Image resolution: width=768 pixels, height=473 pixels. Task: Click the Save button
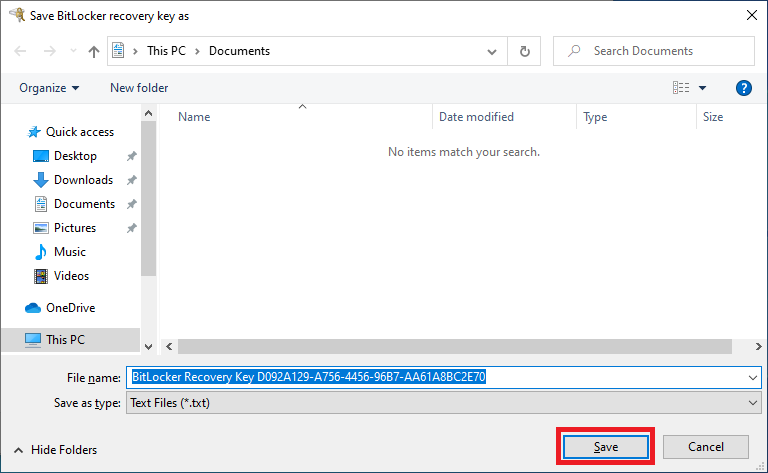(x=605, y=447)
